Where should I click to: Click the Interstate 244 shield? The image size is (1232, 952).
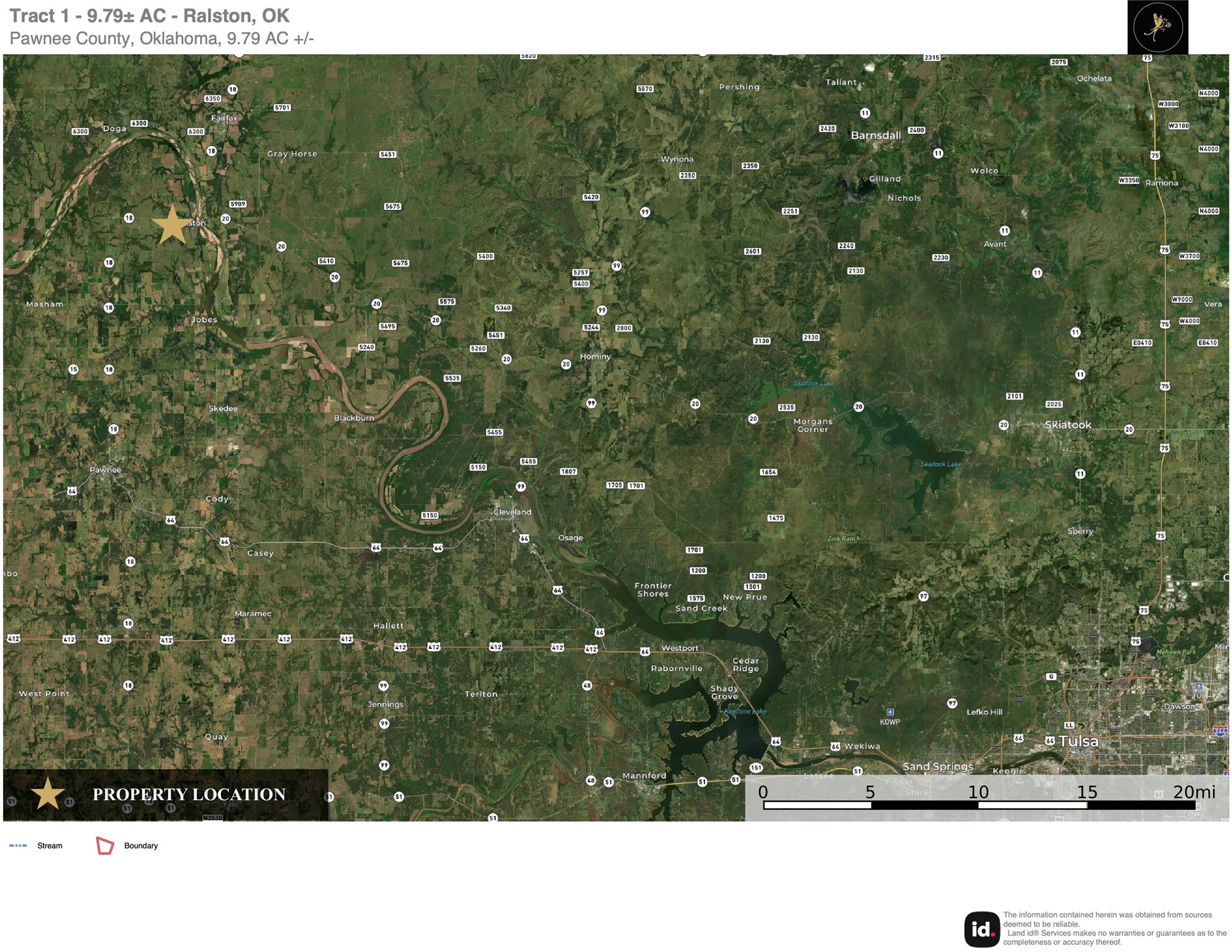(1220, 731)
